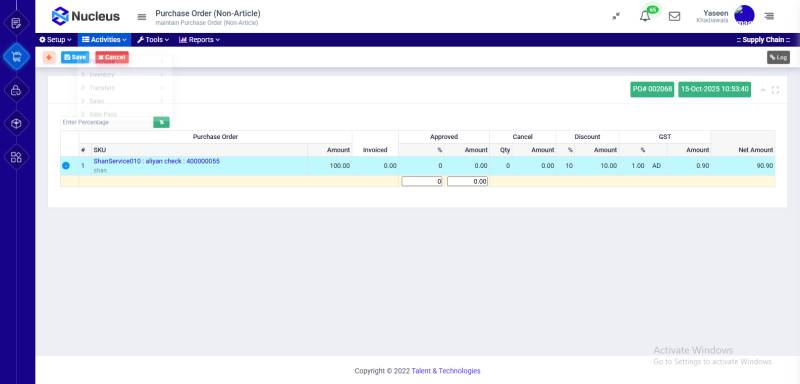This screenshot has height=384, width=800.
Task: Select row 1 blue circle indicator
Action: point(66,166)
